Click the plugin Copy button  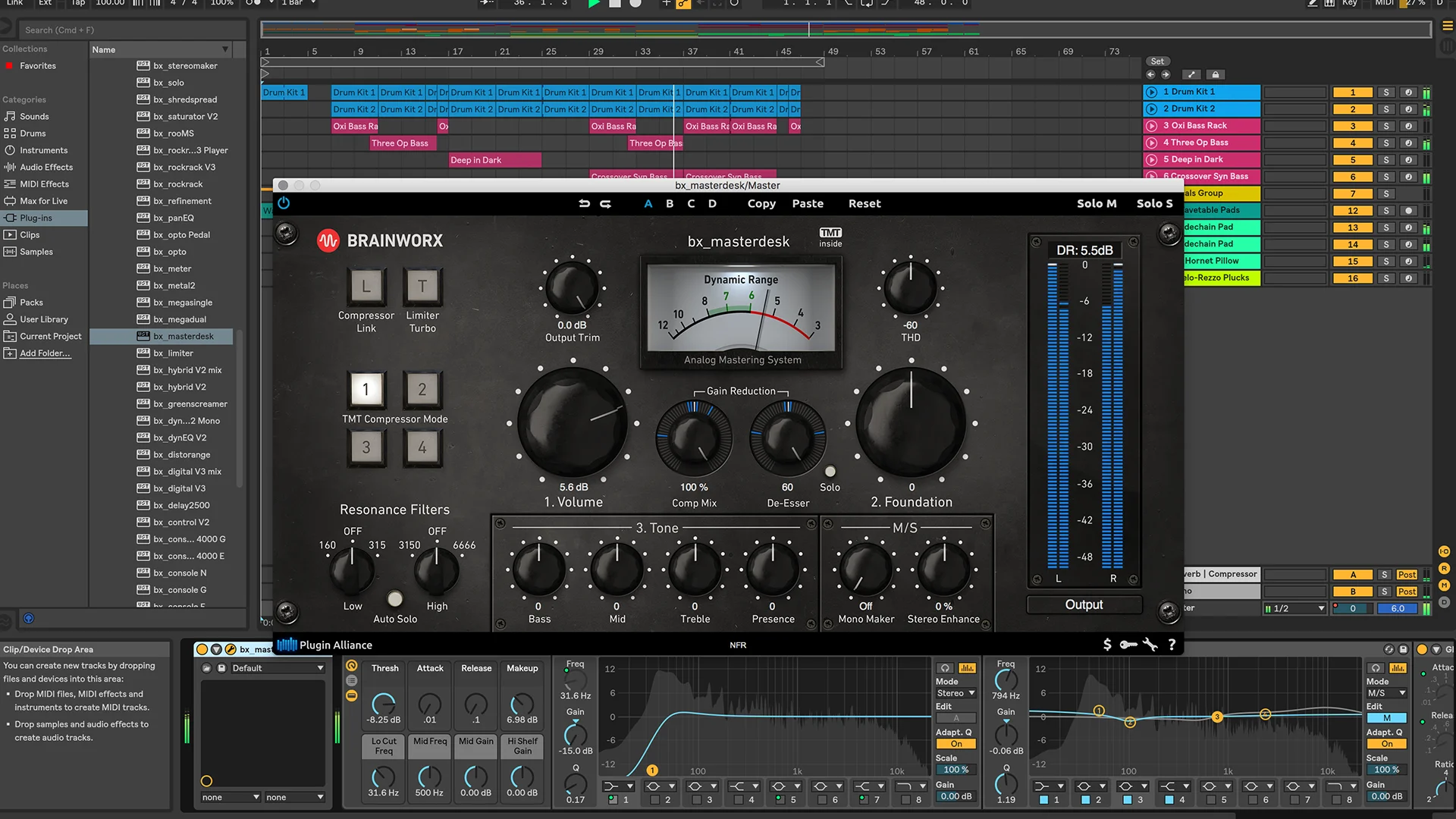761,203
